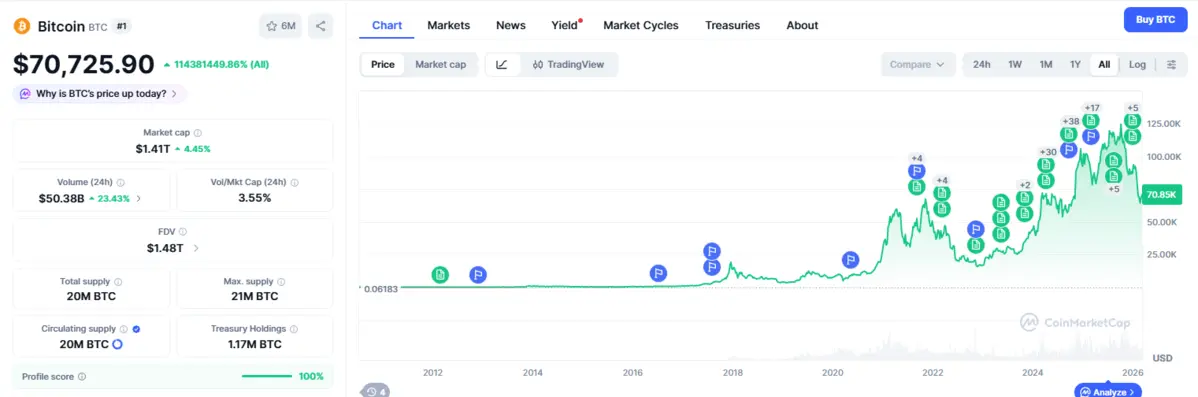Click the Profile score info icon
This screenshot has height=397, width=1198.
[x=82, y=376]
